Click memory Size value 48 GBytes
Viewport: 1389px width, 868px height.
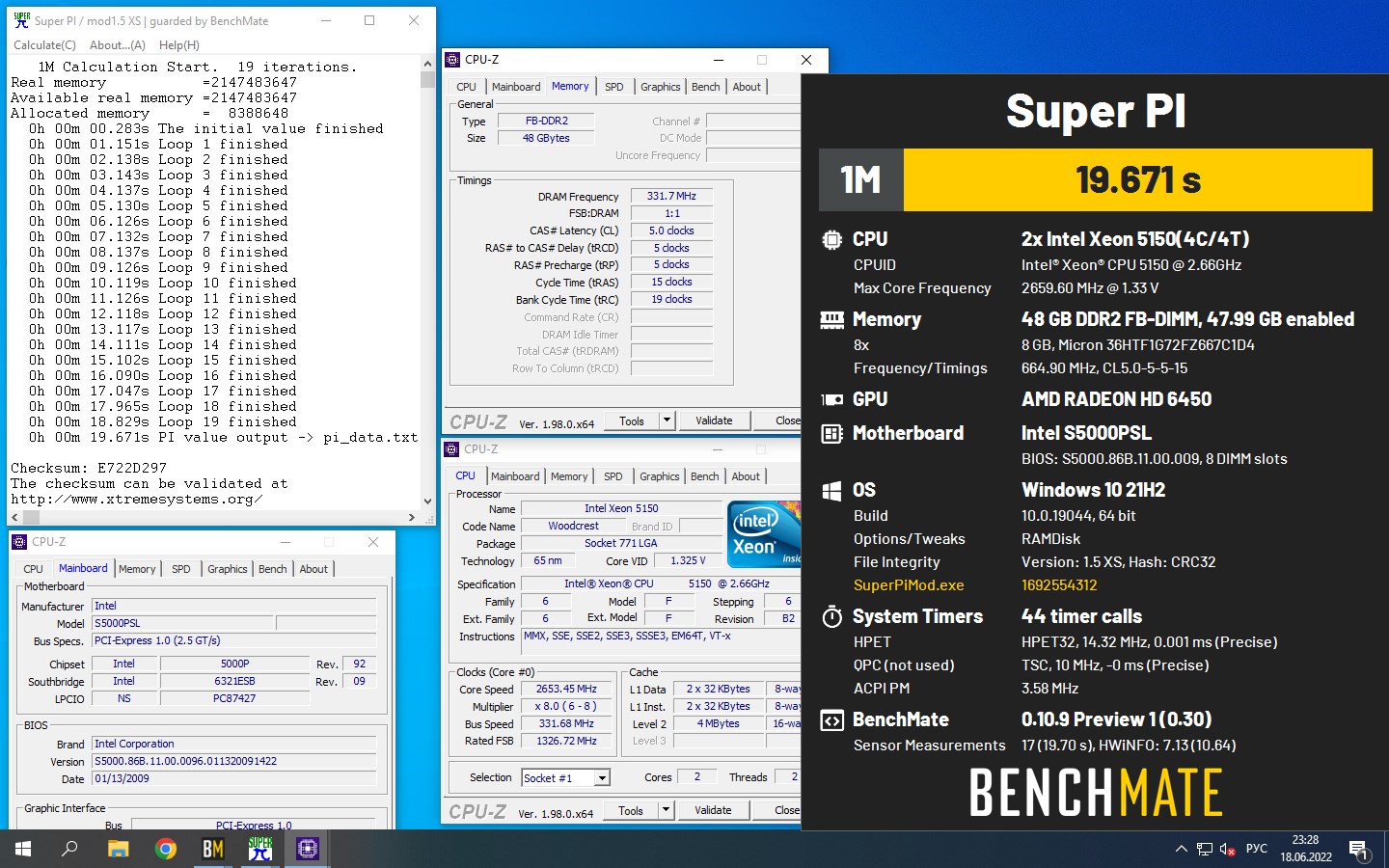tap(546, 138)
